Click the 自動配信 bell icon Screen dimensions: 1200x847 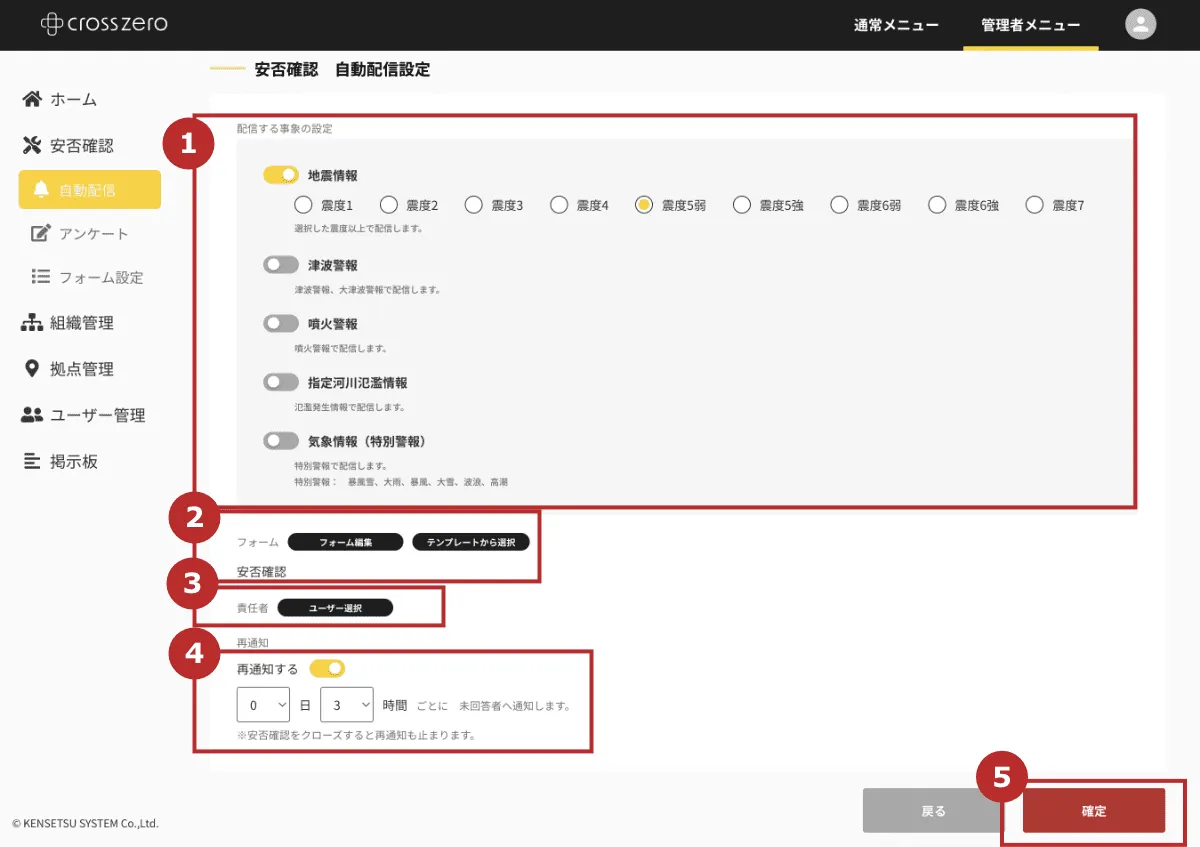click(x=38, y=188)
